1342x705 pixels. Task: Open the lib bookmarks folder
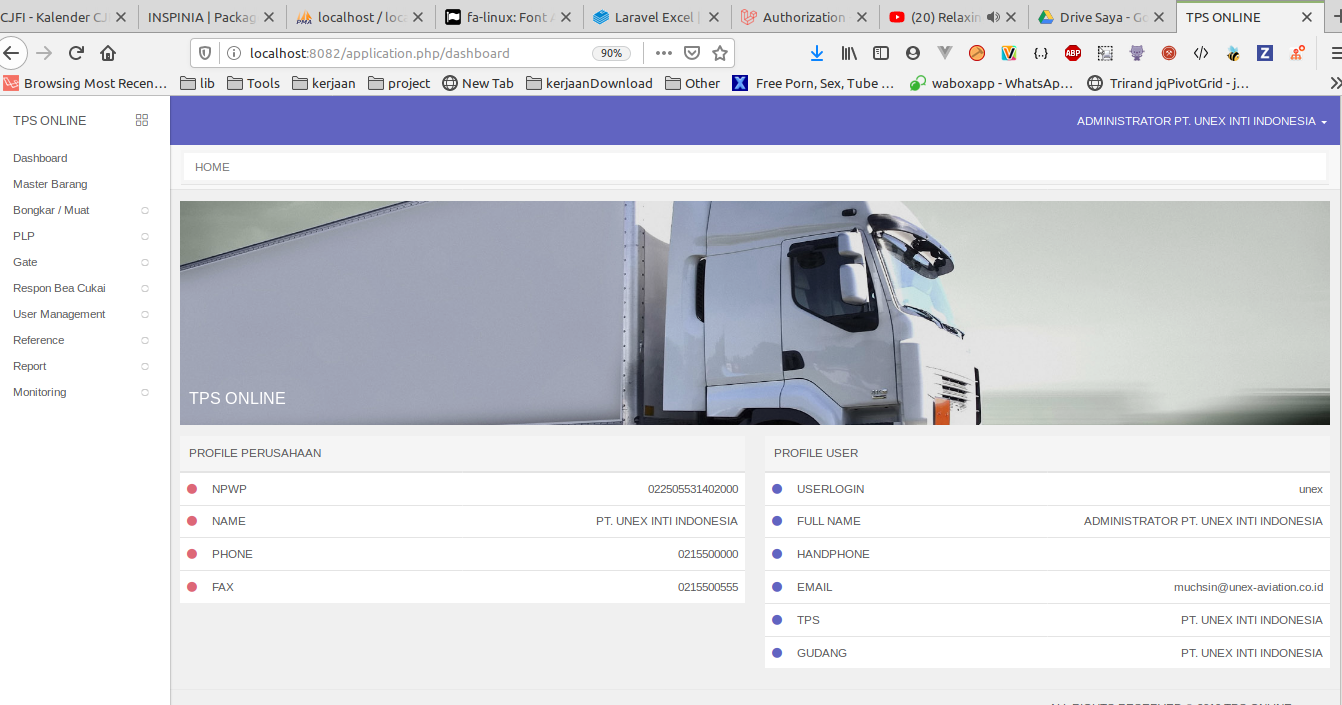coord(197,83)
